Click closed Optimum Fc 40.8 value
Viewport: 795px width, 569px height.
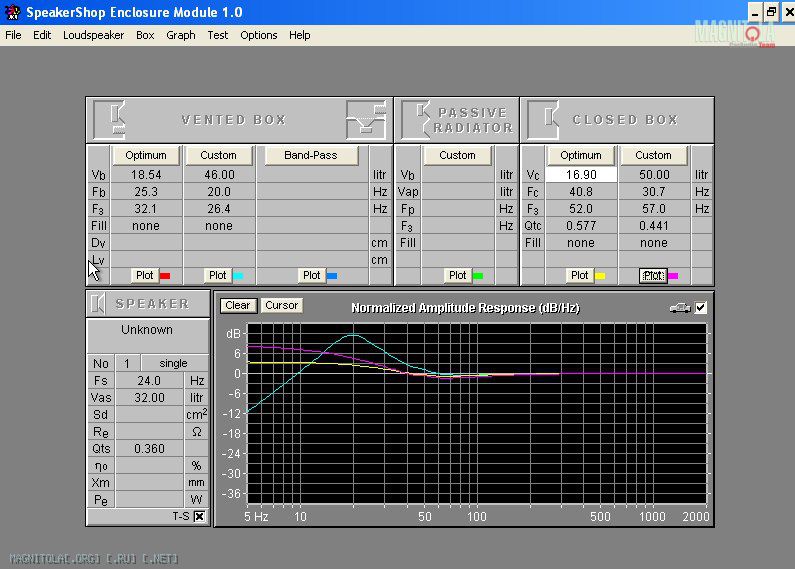pyautogui.click(x=581, y=192)
